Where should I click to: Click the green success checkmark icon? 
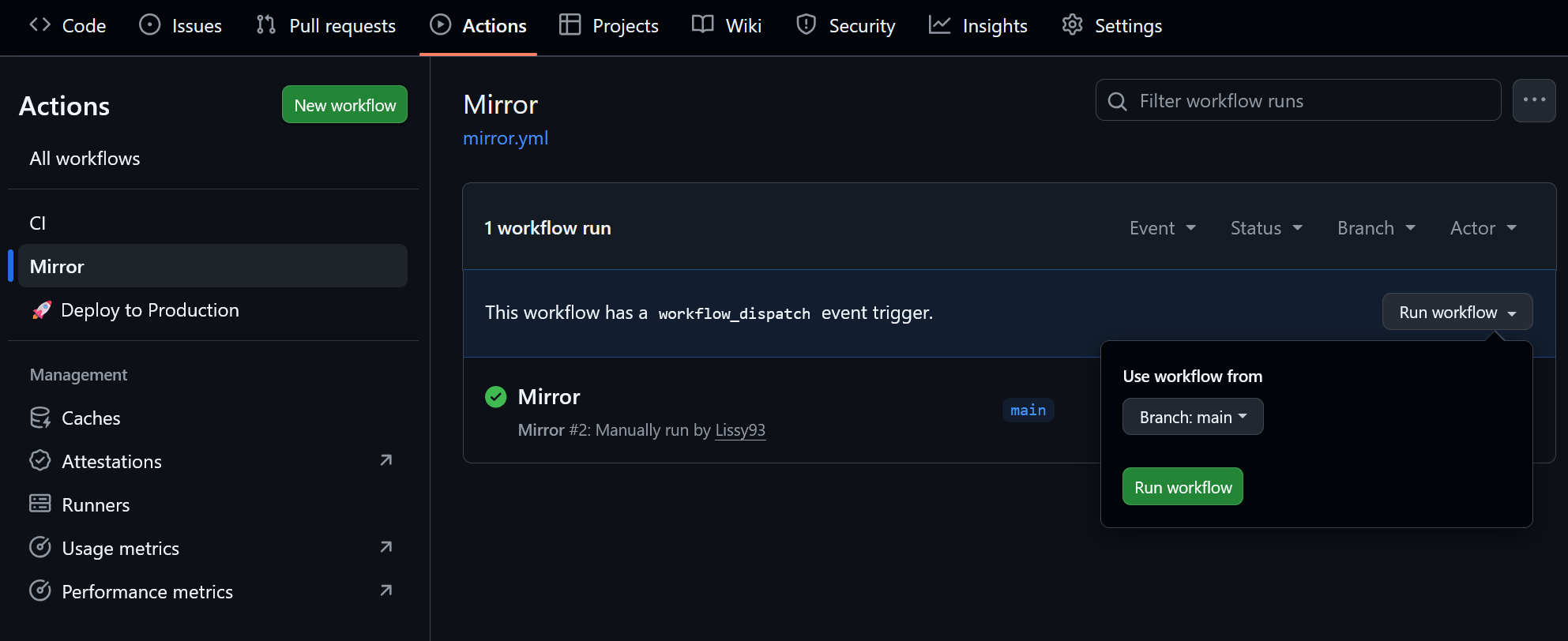coord(495,396)
